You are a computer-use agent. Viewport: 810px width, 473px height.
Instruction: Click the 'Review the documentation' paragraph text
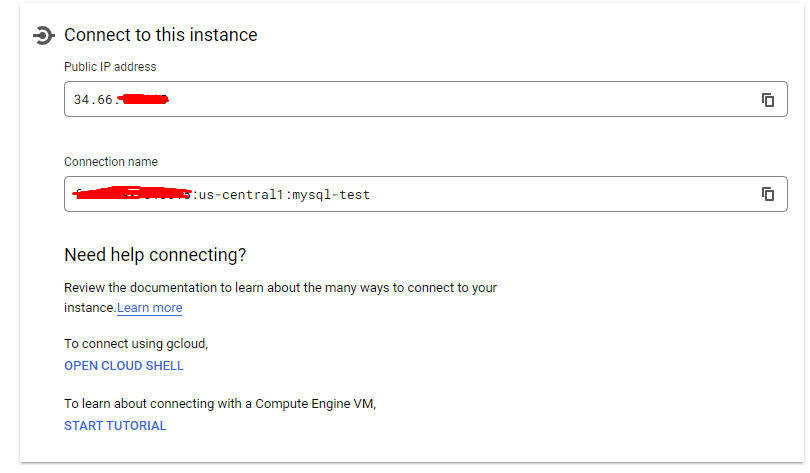click(280, 288)
